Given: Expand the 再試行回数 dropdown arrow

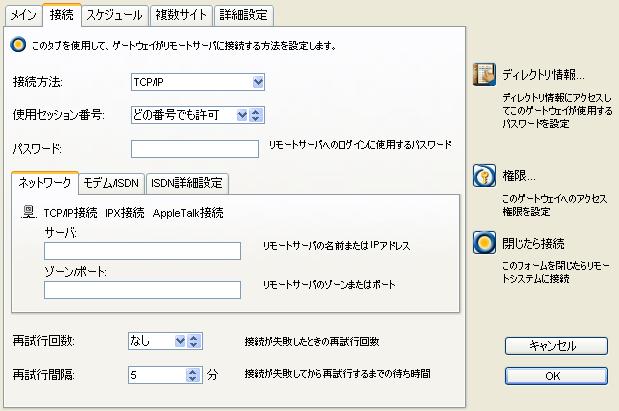Looking at the screenshot, I should 180,341.
